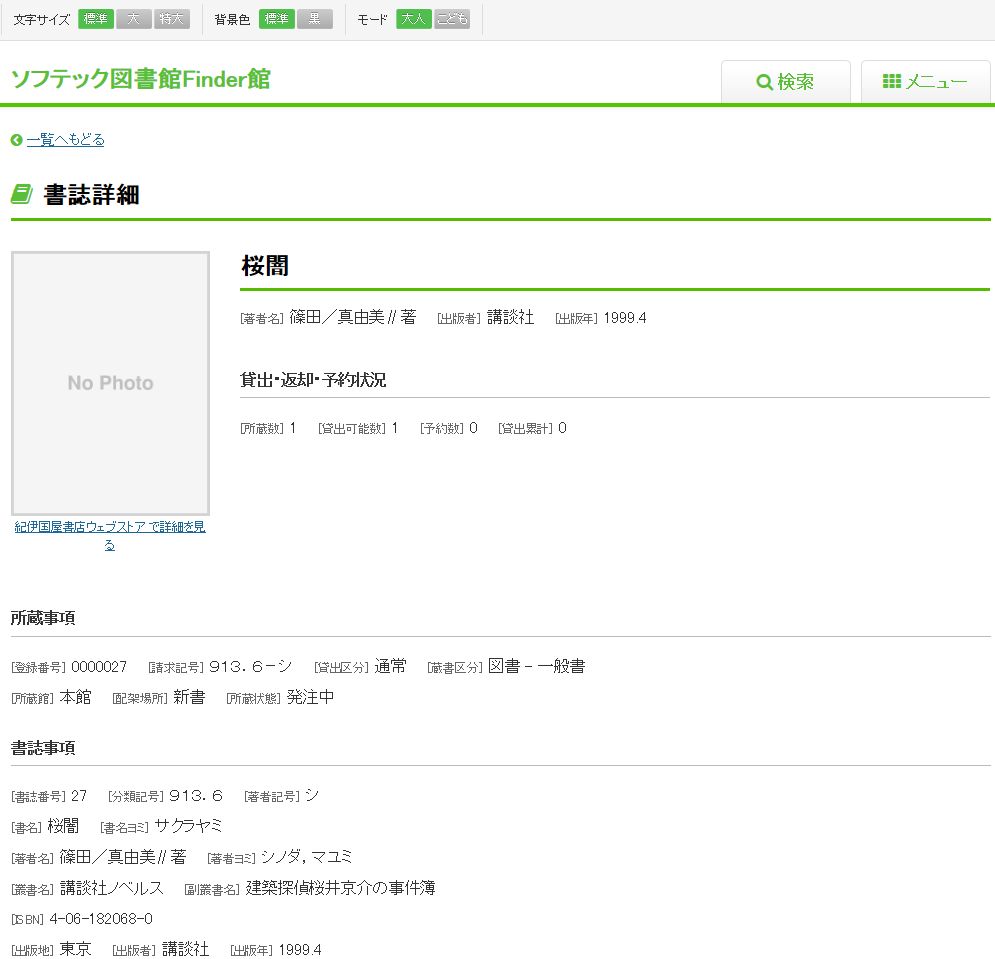This screenshot has width=995, height=959.
Task: Set text size to 標準
Action: 96,19
